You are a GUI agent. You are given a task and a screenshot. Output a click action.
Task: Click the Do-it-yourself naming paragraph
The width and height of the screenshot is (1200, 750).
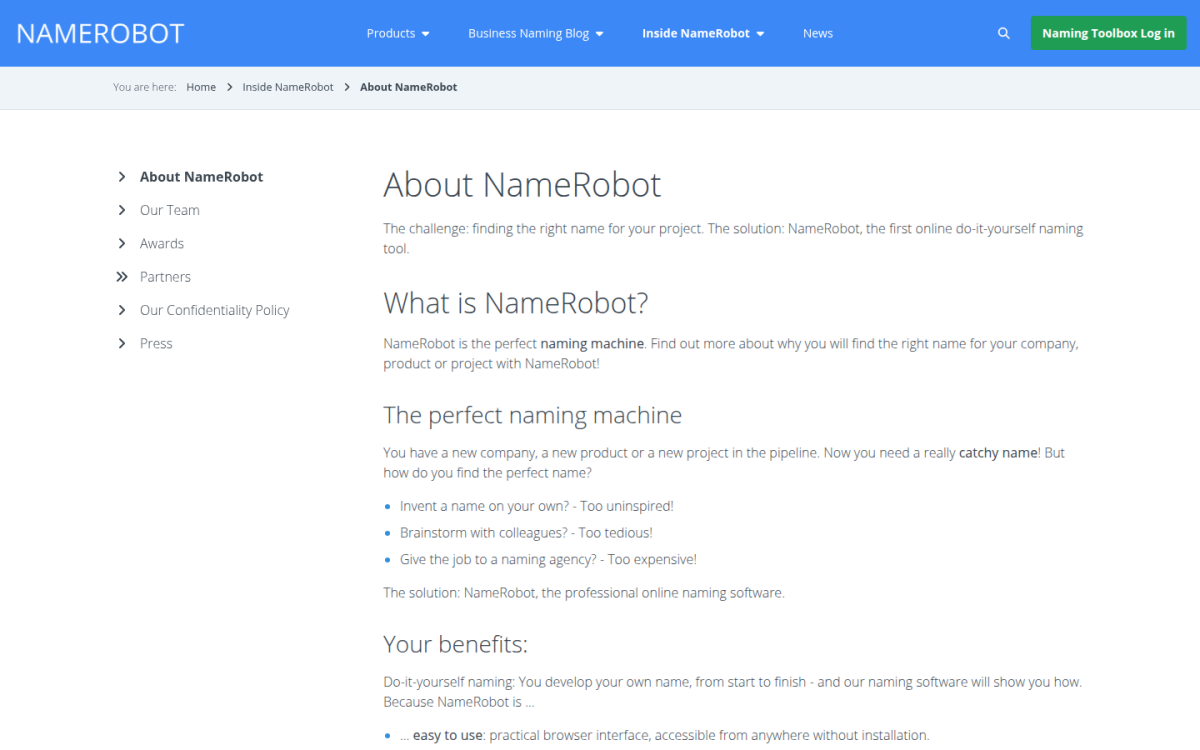tap(732, 692)
